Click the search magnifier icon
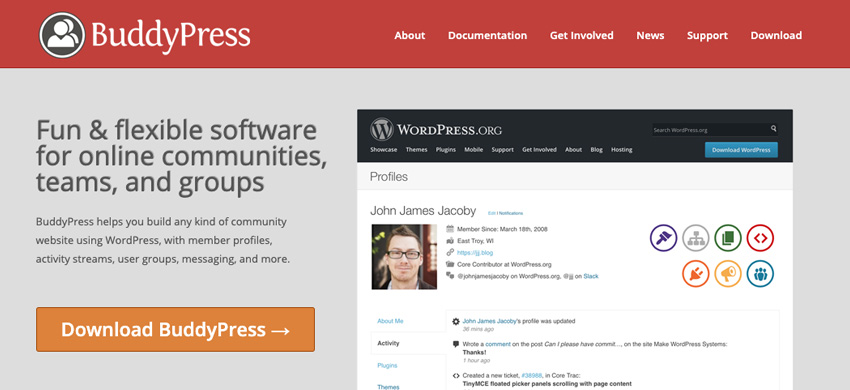The image size is (850, 390). 774,129
